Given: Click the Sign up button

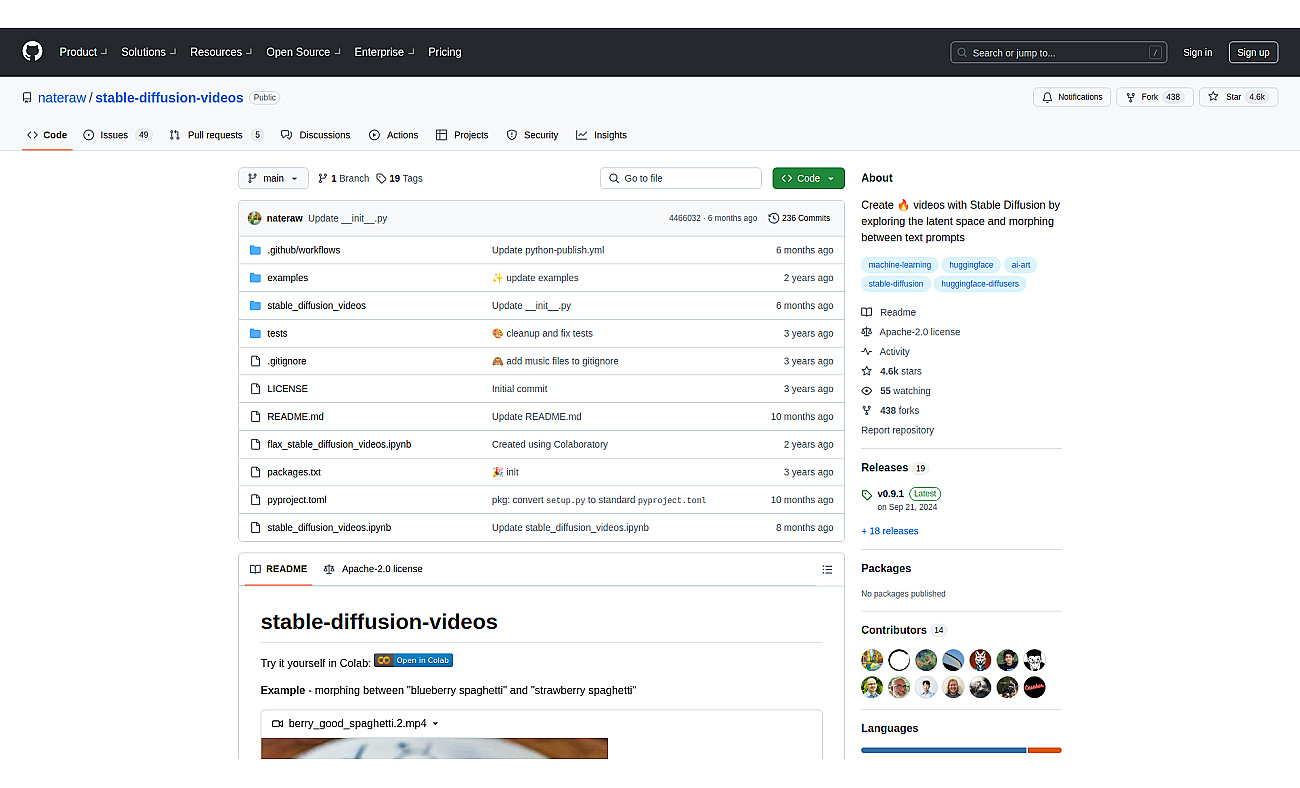Looking at the screenshot, I should coord(1253,53).
